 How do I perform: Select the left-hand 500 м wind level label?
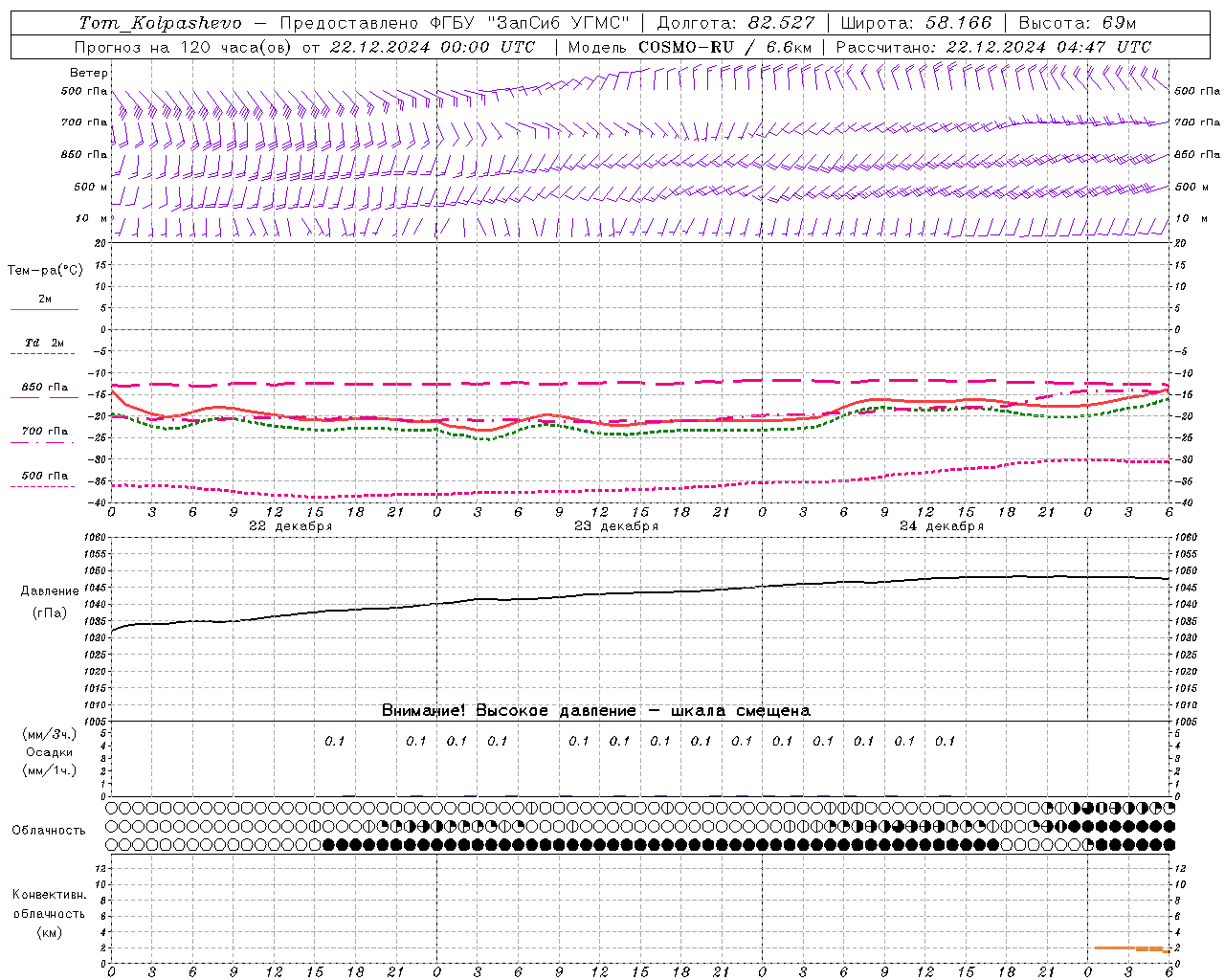[x=91, y=188]
